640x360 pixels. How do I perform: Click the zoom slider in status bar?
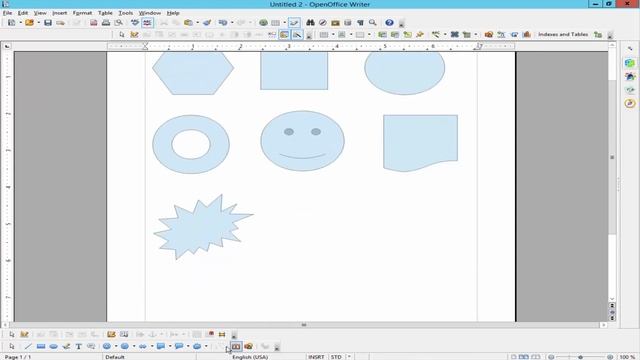point(580,357)
